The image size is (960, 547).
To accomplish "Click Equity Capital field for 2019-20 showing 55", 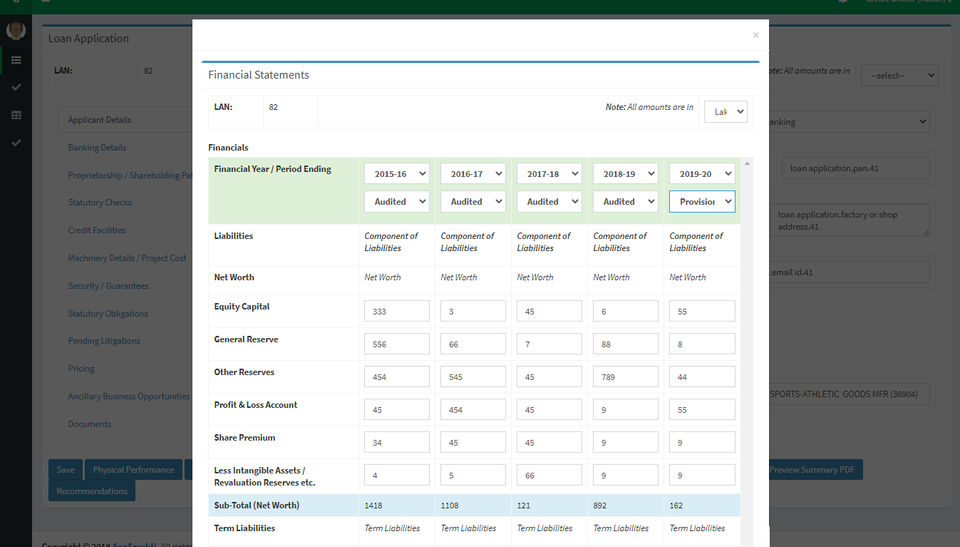I will pos(702,311).
